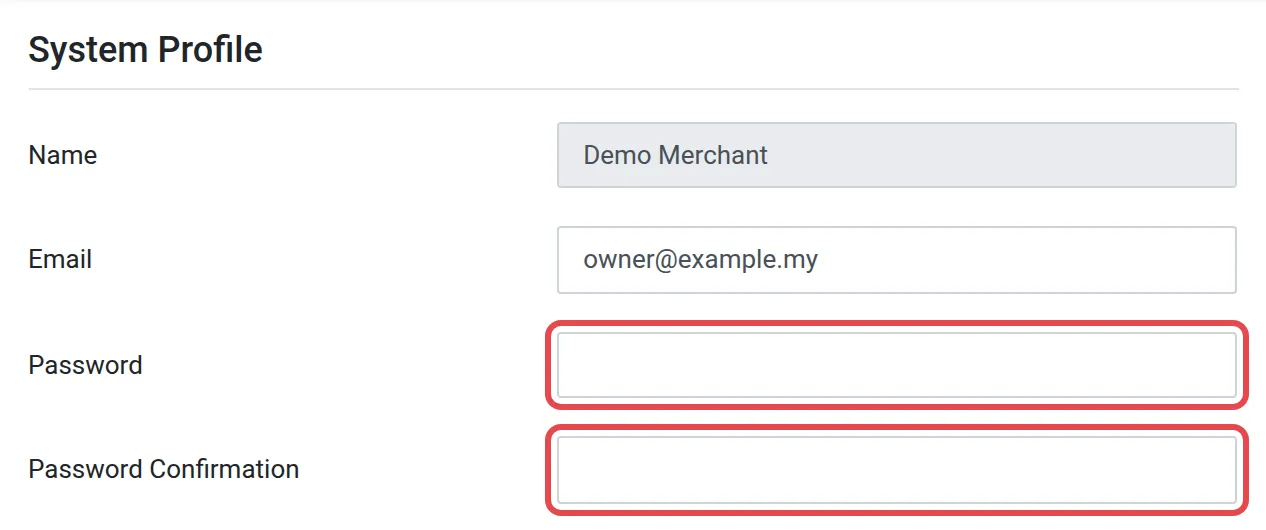Focus the Password Confirmation input field
Image resolution: width=1266 pixels, height=530 pixels.
coord(897,469)
